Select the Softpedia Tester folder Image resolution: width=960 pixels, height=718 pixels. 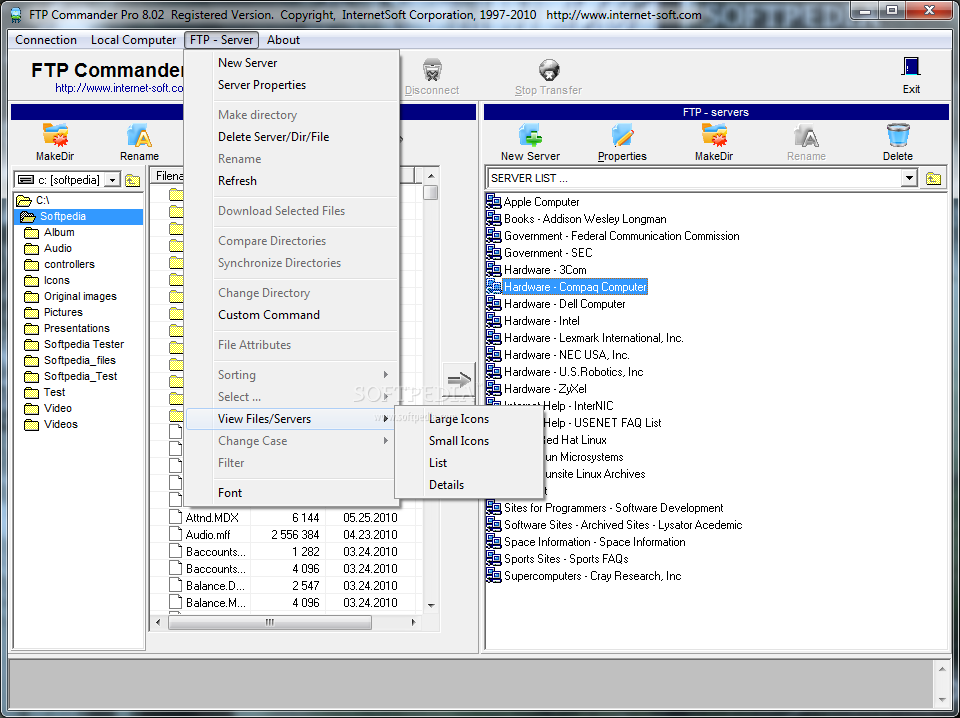(84, 344)
